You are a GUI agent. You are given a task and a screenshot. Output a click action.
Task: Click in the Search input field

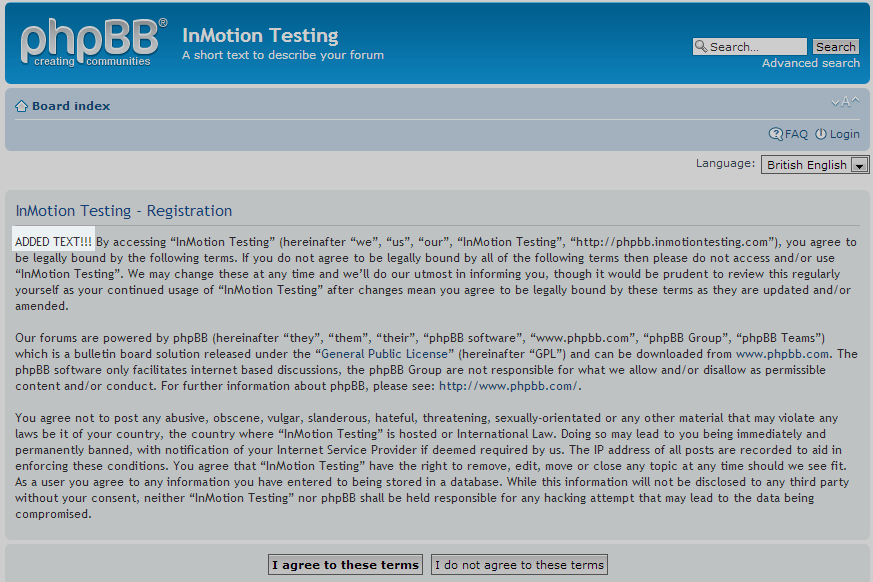coord(749,47)
